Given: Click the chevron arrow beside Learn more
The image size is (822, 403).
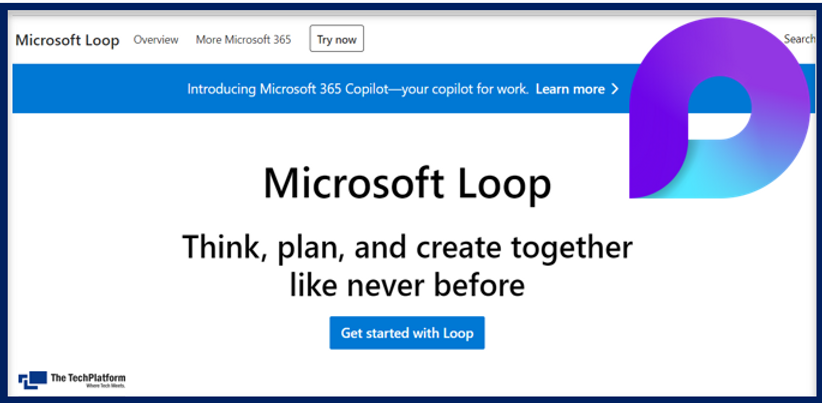Looking at the screenshot, I should [615, 89].
